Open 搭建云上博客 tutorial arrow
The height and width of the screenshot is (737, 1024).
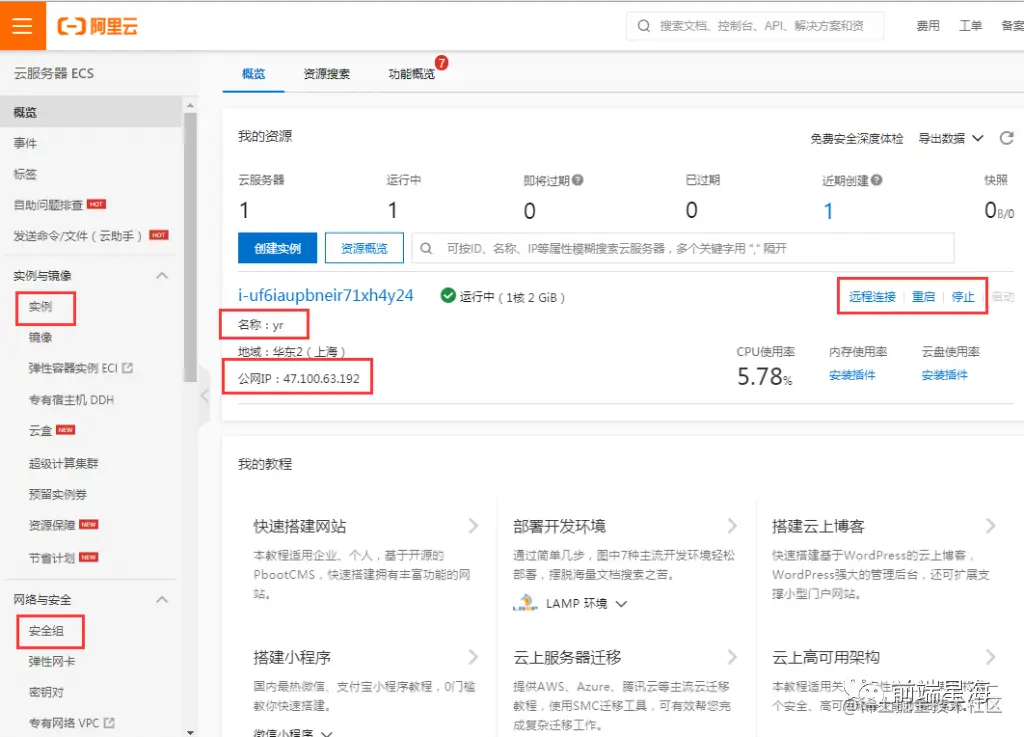click(991, 526)
